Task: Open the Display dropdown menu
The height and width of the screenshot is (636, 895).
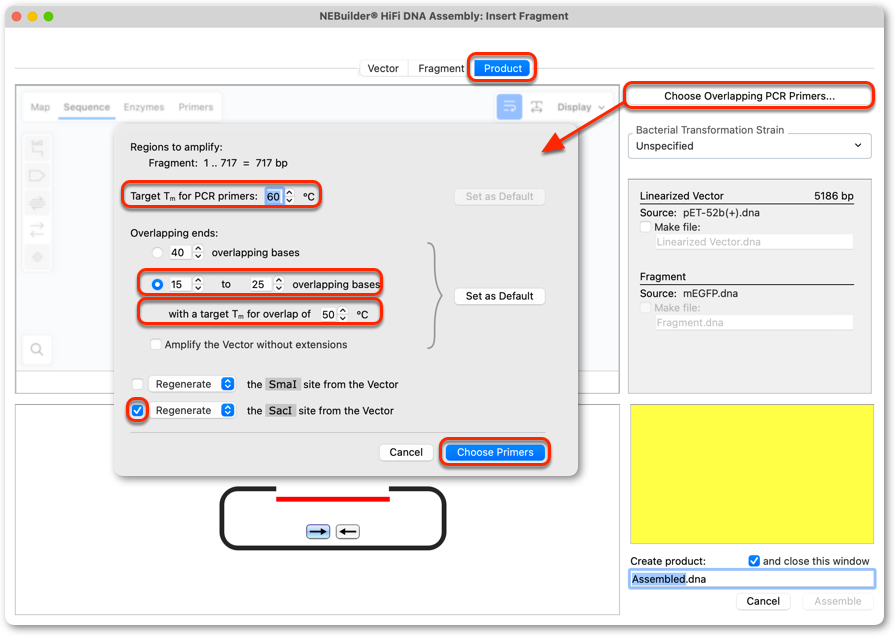Action: click(x=580, y=107)
